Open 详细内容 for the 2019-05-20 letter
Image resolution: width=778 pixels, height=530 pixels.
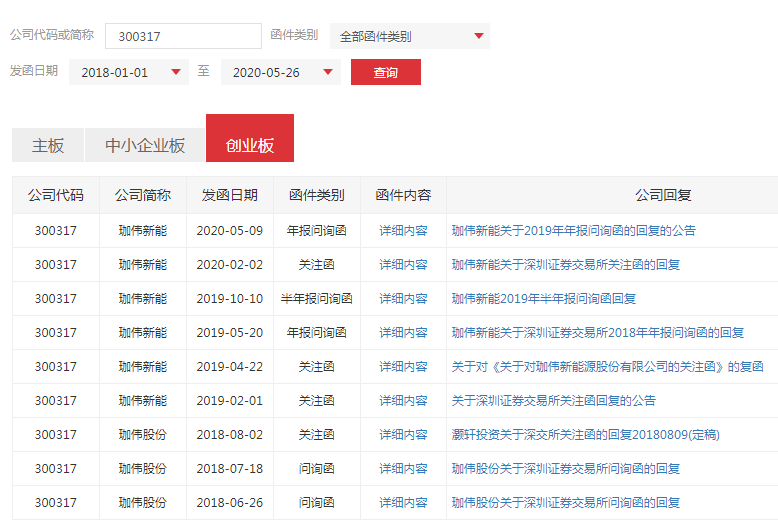pos(403,332)
